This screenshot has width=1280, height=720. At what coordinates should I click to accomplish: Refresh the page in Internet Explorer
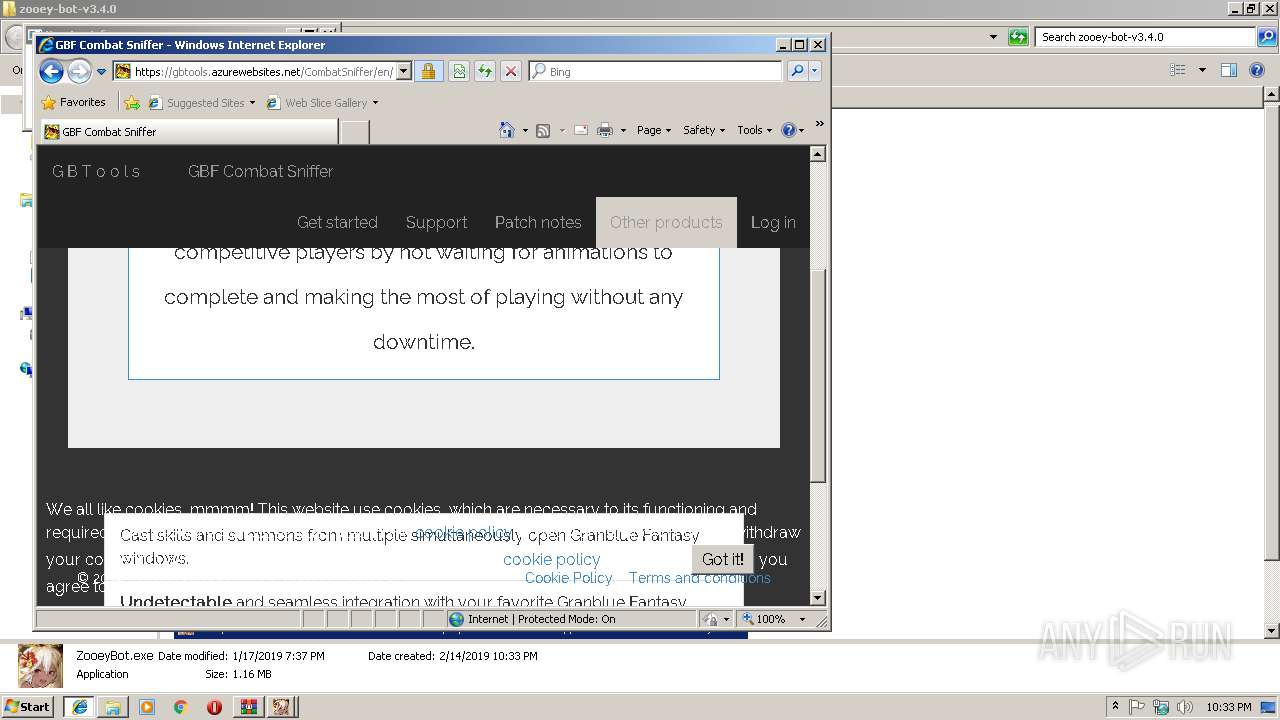(x=485, y=72)
